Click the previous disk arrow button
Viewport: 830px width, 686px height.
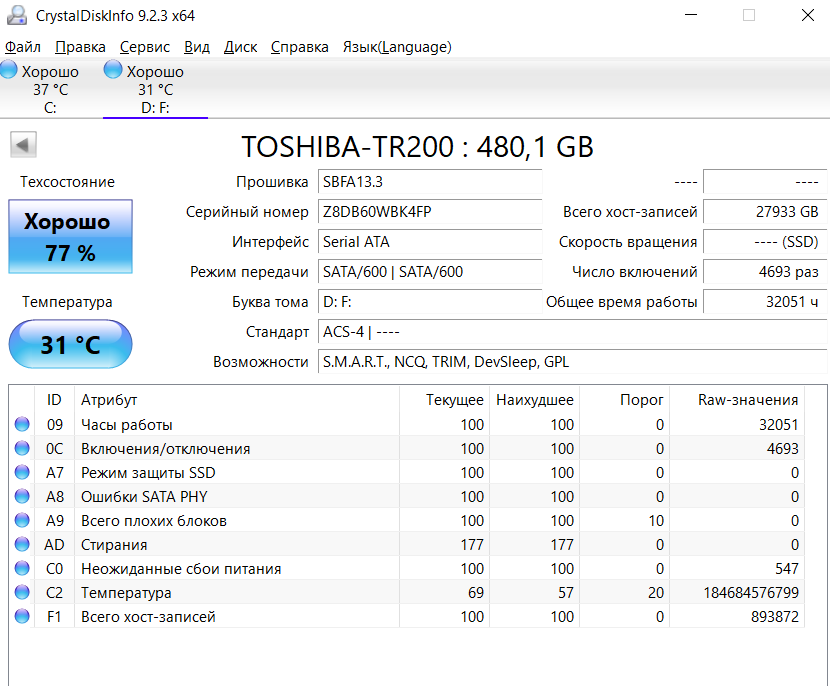[24, 145]
